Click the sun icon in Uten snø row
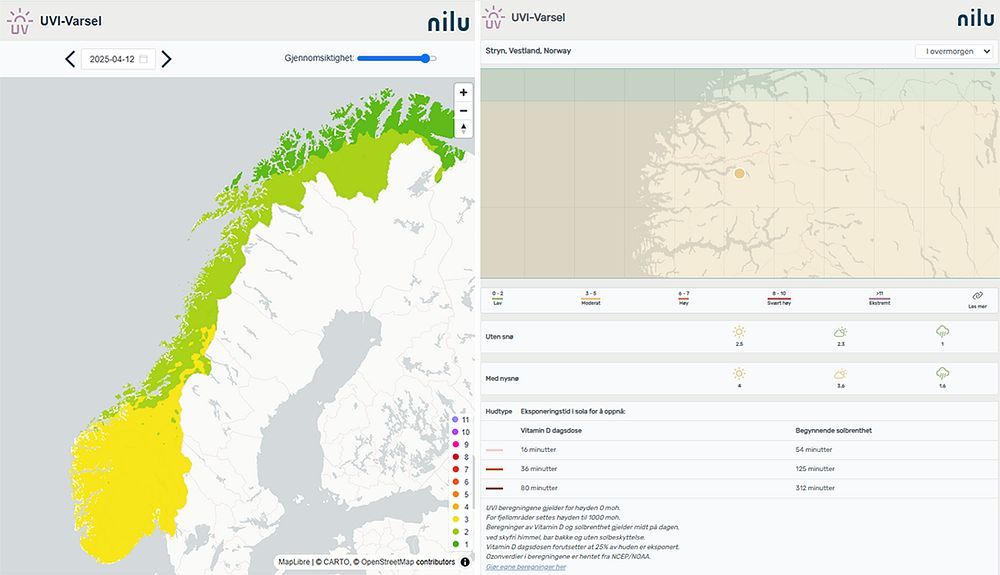1000x575 pixels. tap(739, 331)
